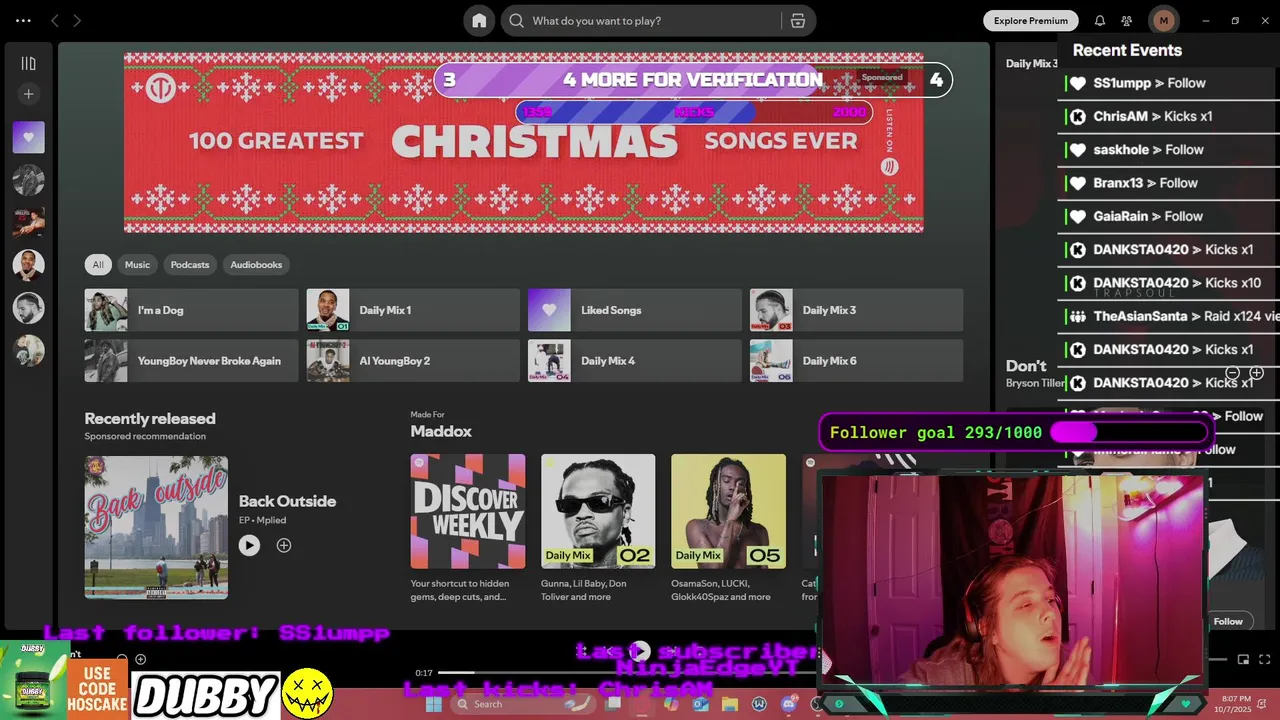Click the search magnifier icon
The height and width of the screenshot is (720, 1280).
point(516,21)
